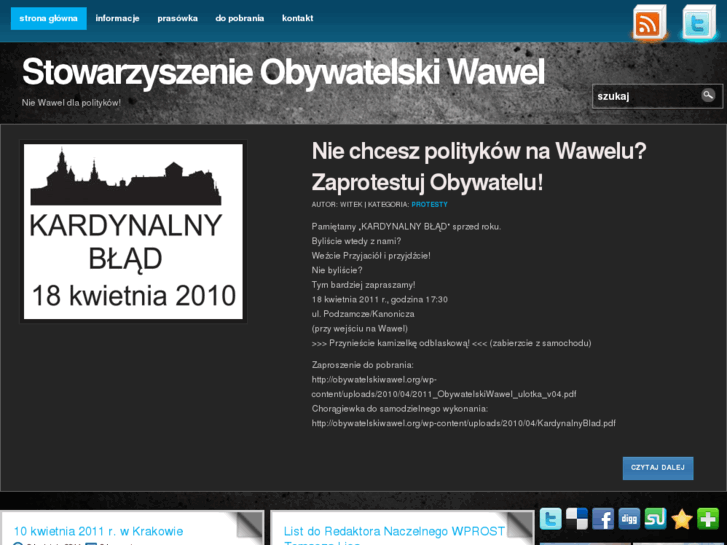Open the RSS feed icon
Image resolution: width=727 pixels, height=545 pixels.
click(650, 23)
